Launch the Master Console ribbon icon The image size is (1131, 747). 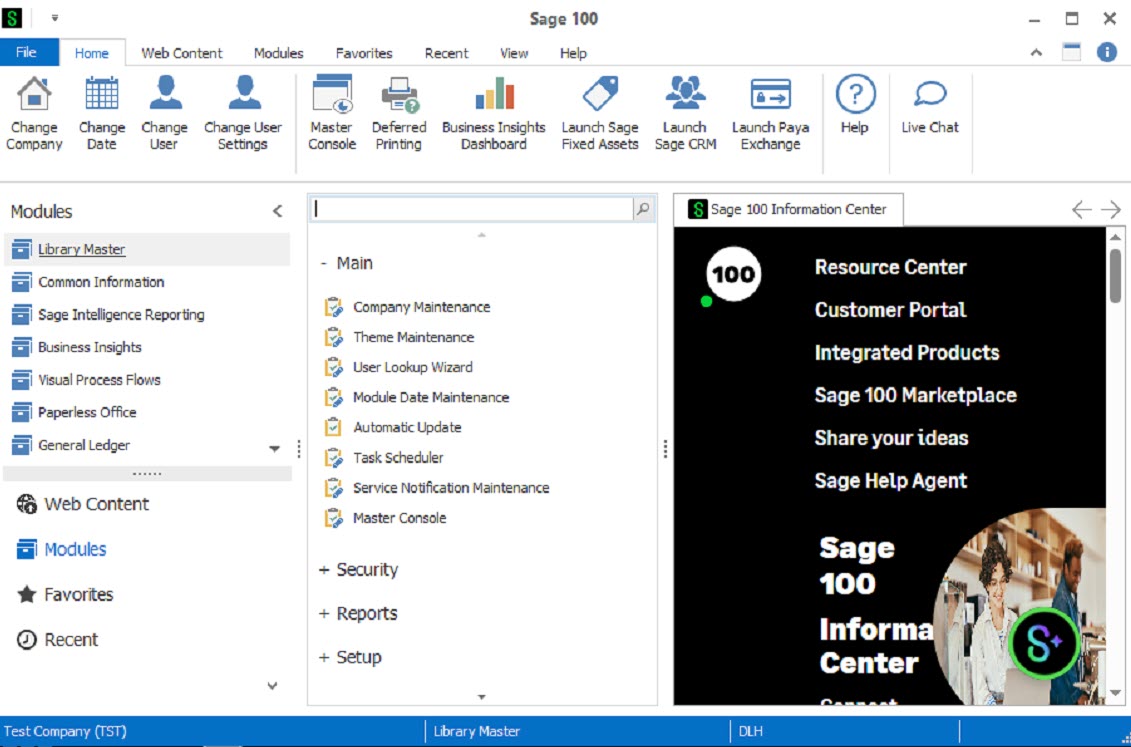[332, 94]
